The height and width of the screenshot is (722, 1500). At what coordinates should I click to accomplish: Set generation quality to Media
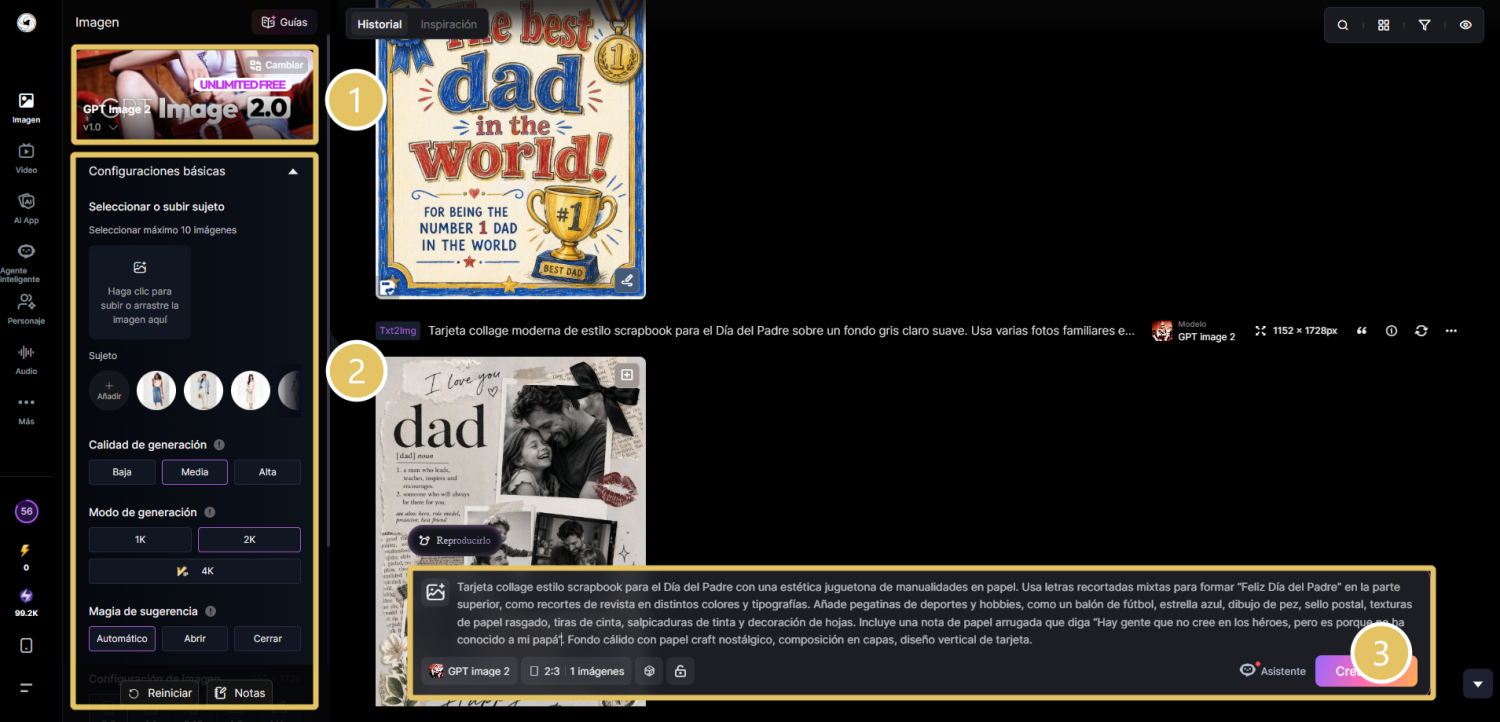[195, 472]
